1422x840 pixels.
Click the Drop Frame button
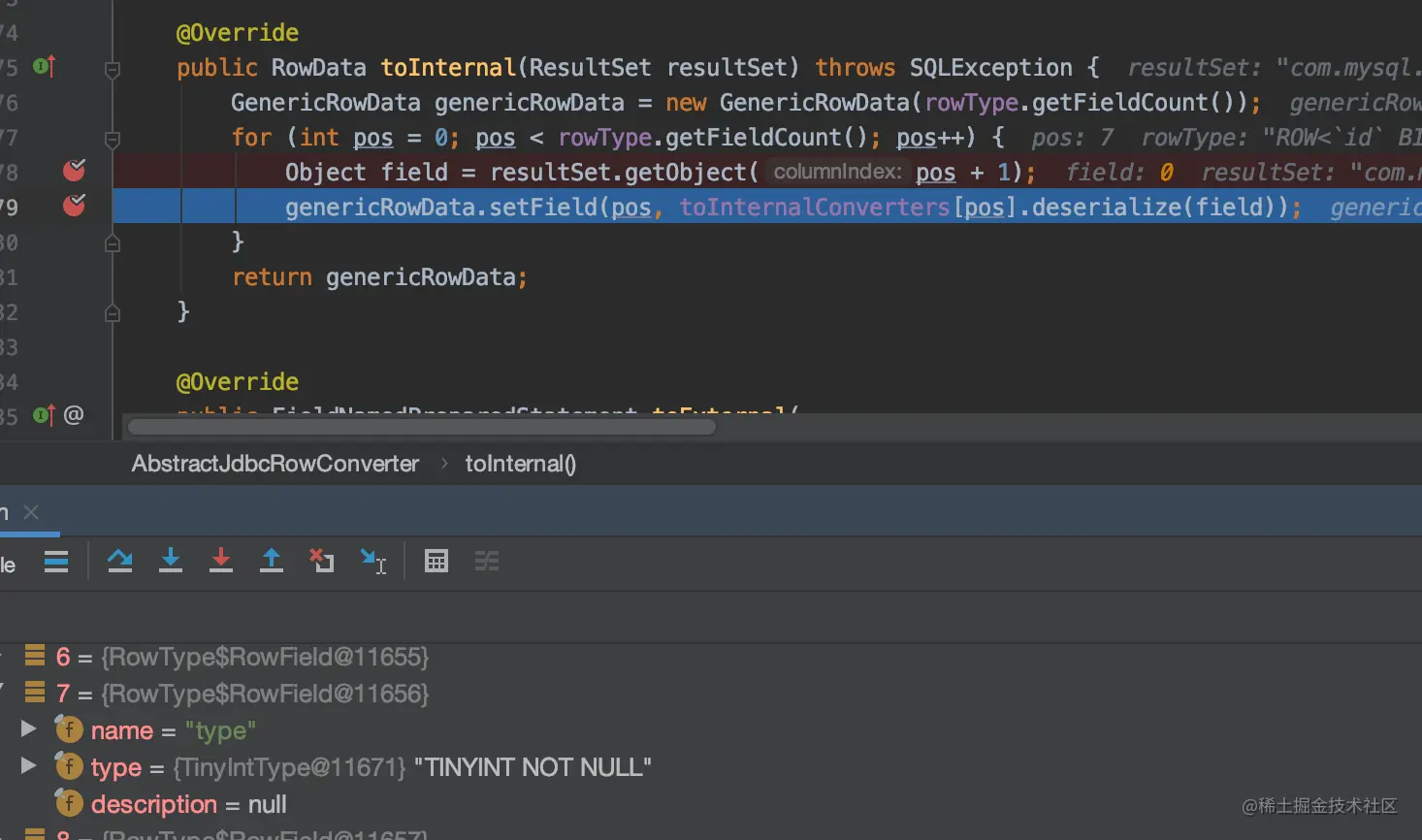pyautogui.click(x=322, y=561)
